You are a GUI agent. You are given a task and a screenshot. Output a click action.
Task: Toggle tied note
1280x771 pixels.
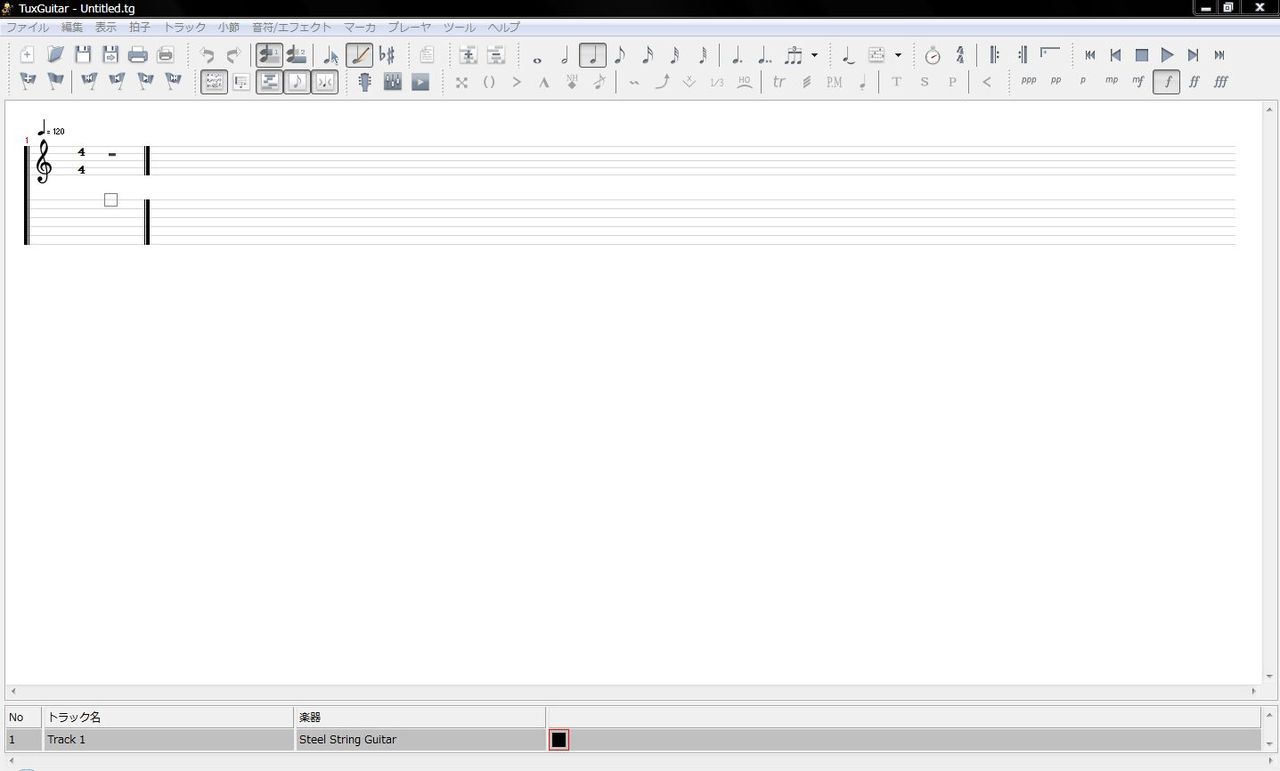point(848,55)
